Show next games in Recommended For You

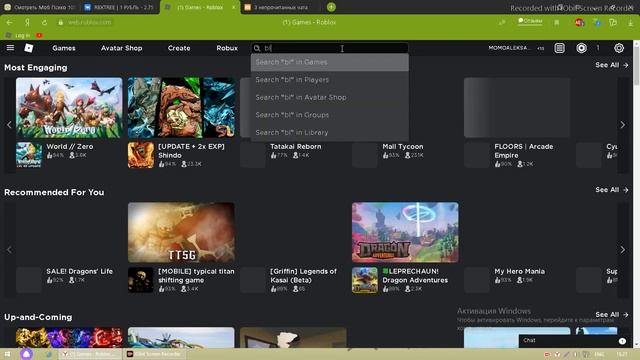[622, 249]
